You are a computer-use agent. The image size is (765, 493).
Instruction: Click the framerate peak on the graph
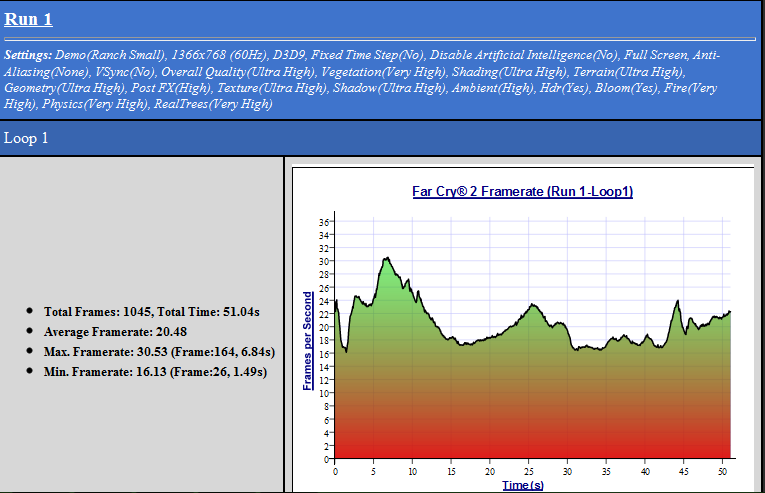click(x=387, y=258)
